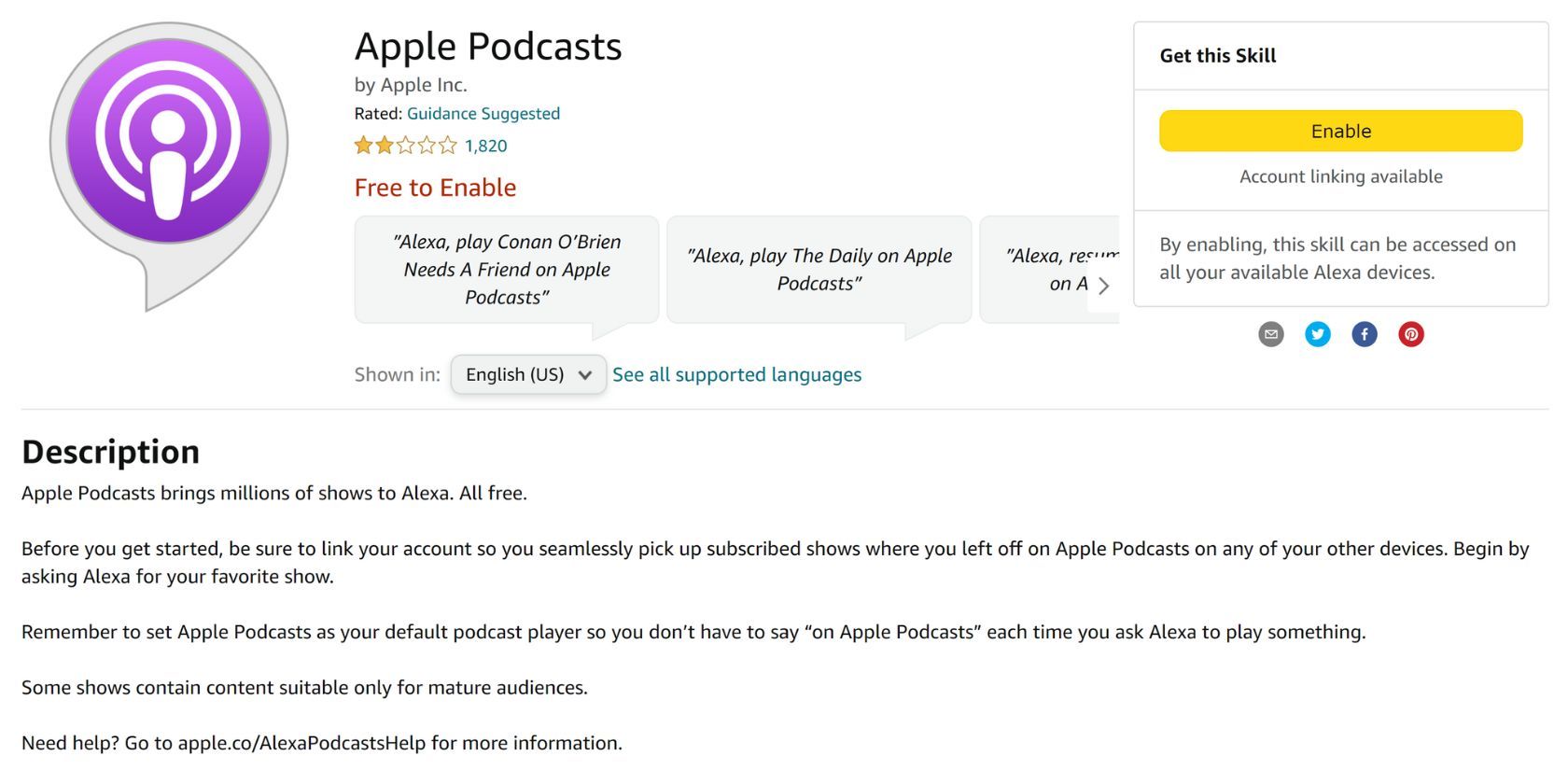The image size is (1568, 784).
Task: Open the English (US) language dropdown
Action: 527,374
